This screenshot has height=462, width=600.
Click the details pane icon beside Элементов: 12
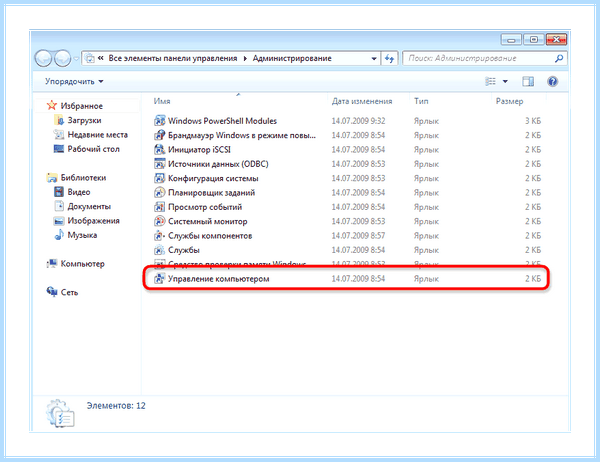point(60,413)
